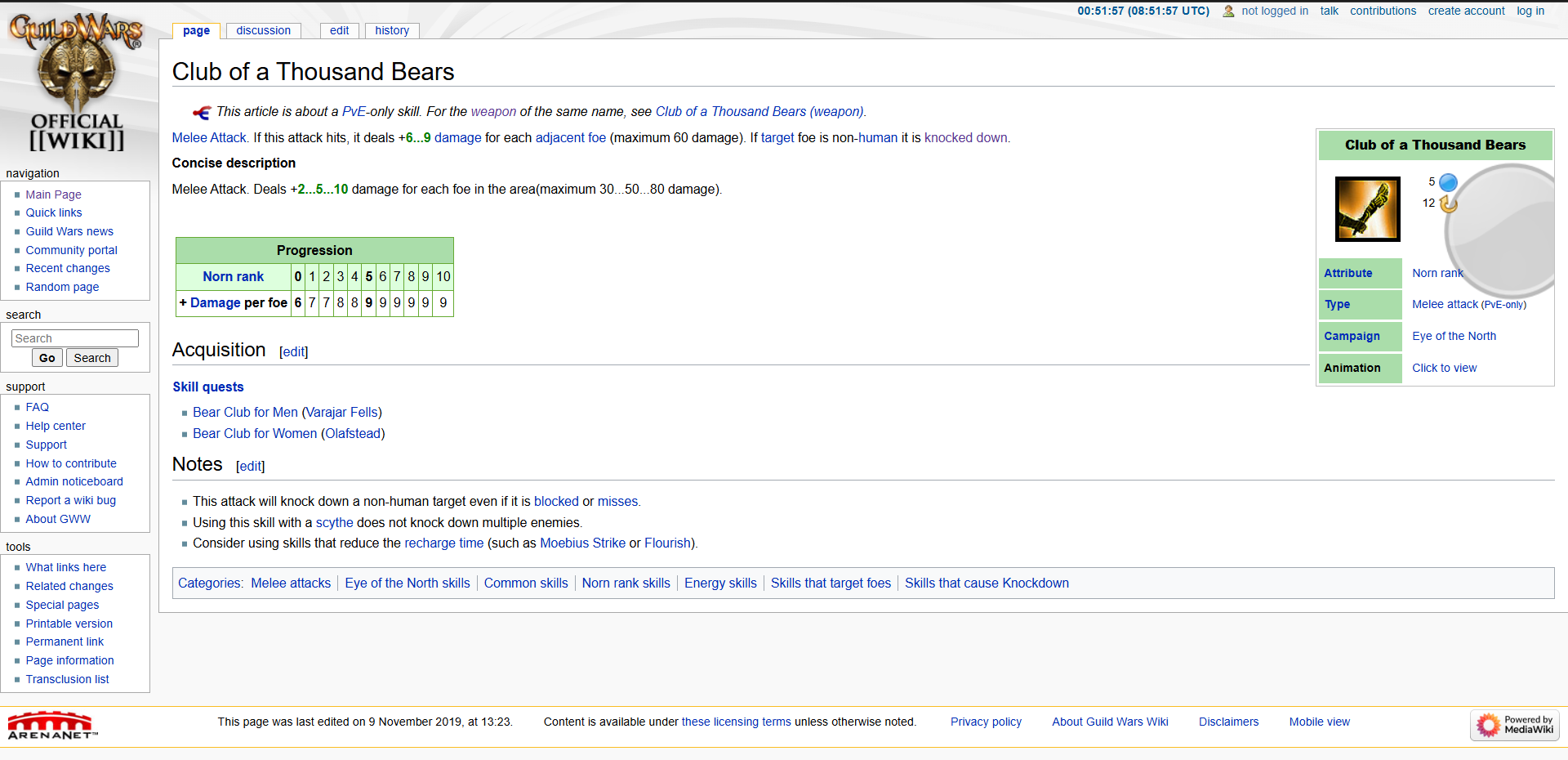Open About GWW link
The width and height of the screenshot is (1568, 760).
(x=58, y=519)
